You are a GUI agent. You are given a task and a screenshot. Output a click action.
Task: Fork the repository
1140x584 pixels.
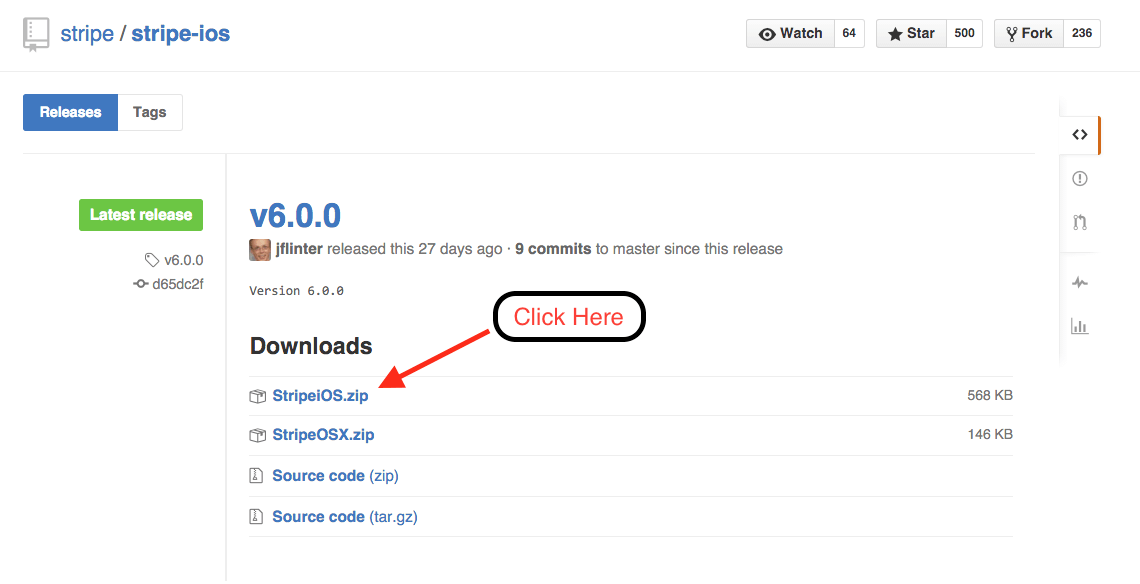pos(1029,33)
